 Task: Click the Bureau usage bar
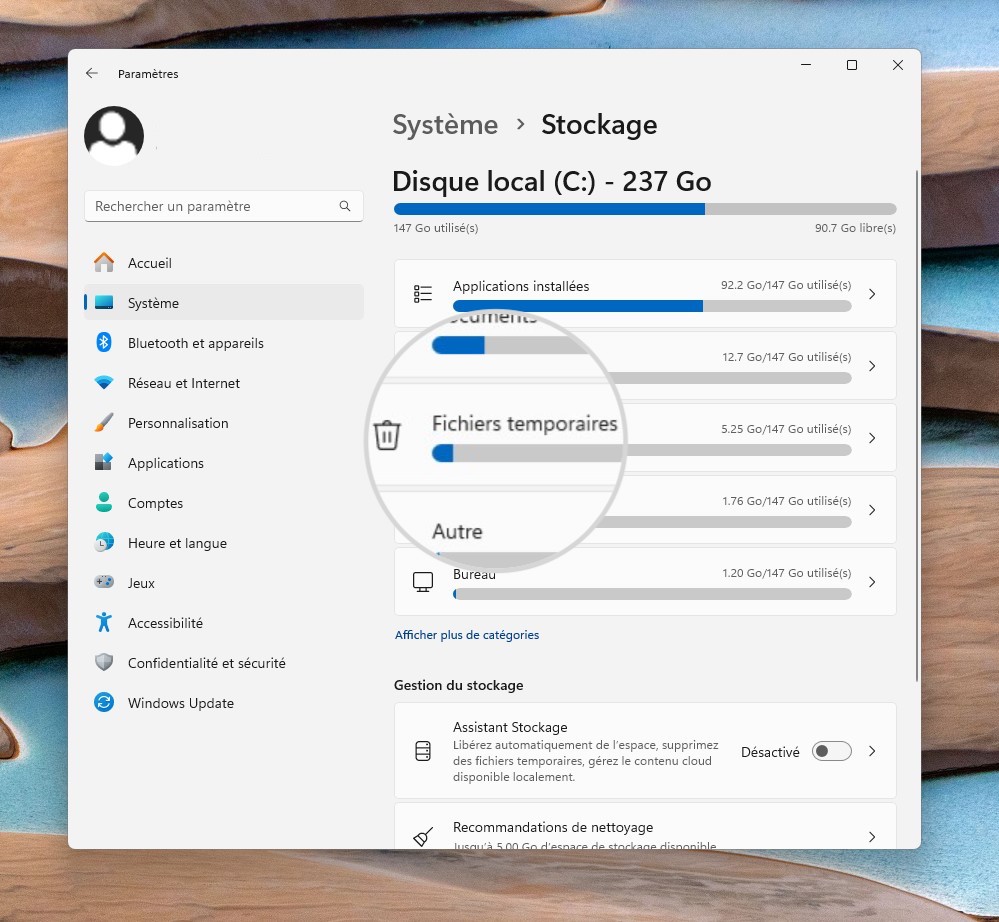tap(652, 594)
